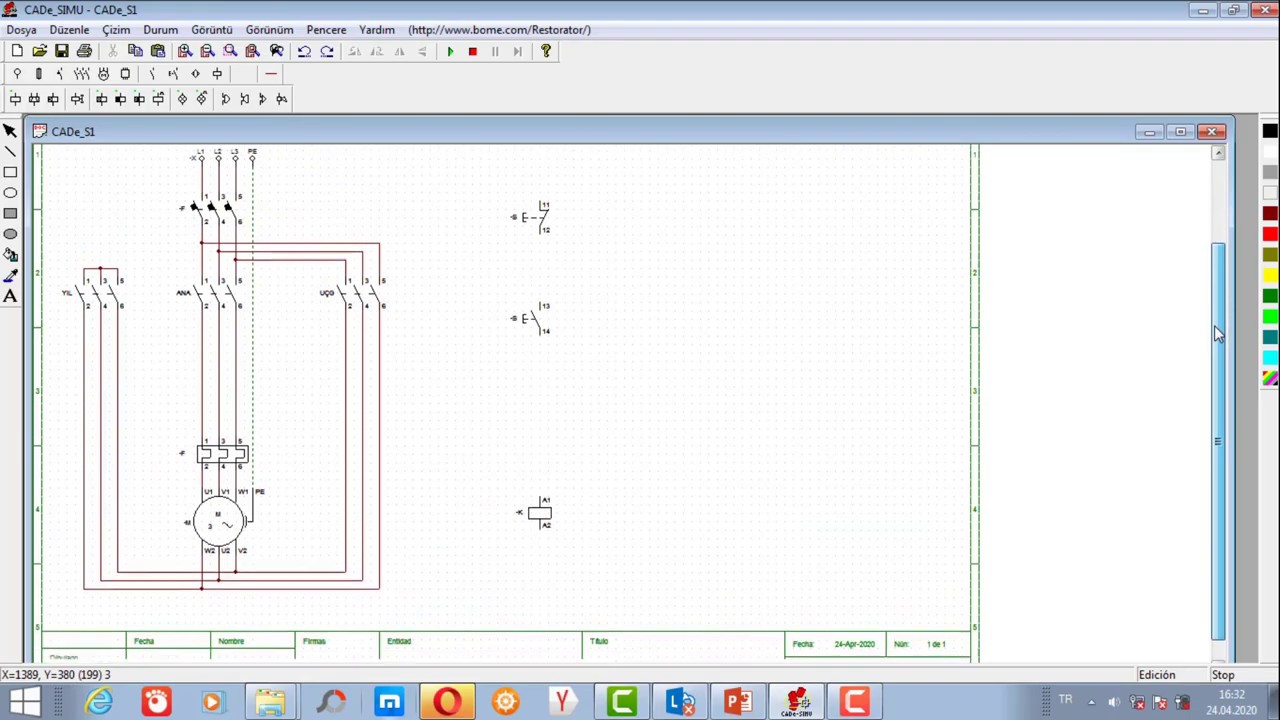Viewport: 1280px width, 720px height.
Task: Create a new document with the blank page icon
Action: point(17,51)
